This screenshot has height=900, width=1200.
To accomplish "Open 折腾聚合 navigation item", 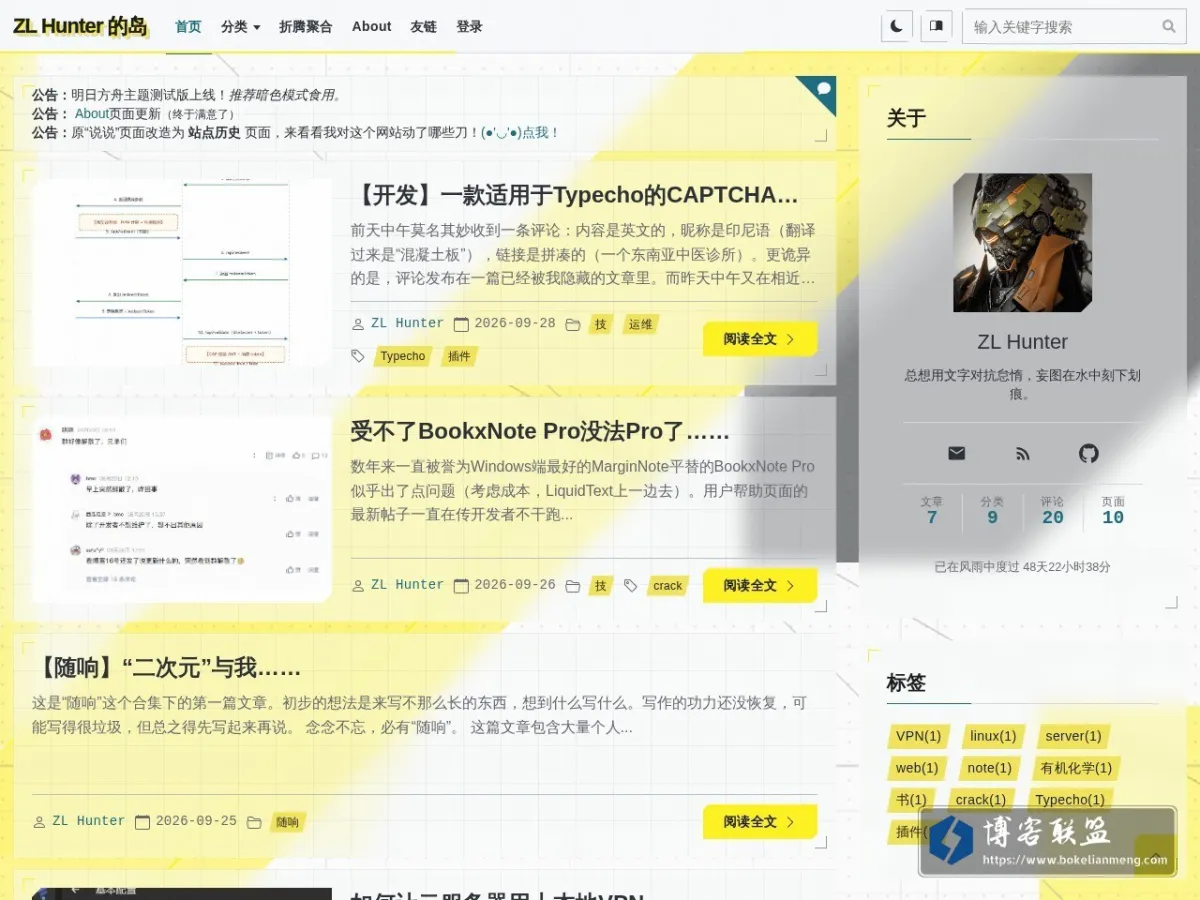I will pyautogui.click(x=306, y=27).
